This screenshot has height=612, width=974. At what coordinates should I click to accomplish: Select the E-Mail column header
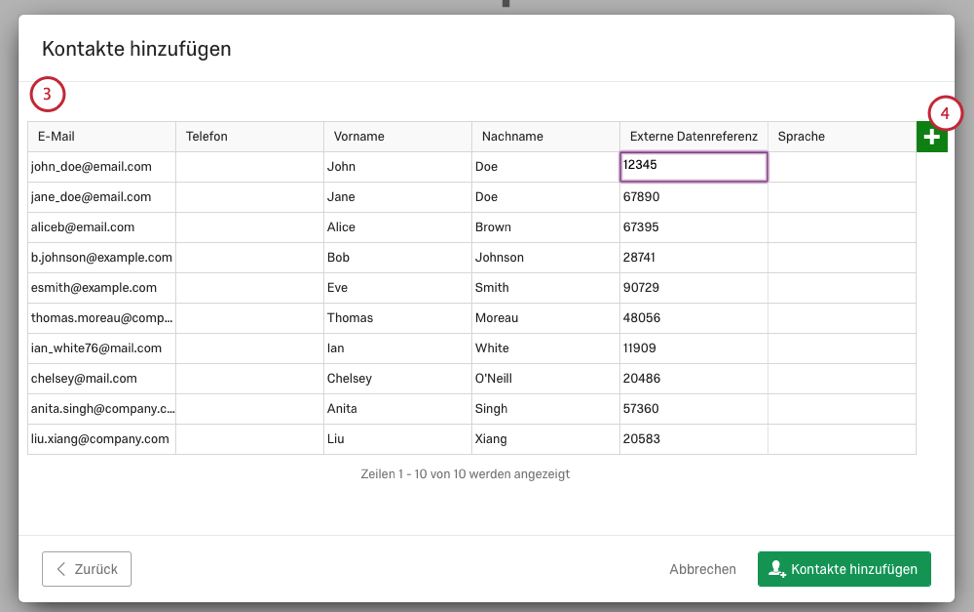[102, 137]
